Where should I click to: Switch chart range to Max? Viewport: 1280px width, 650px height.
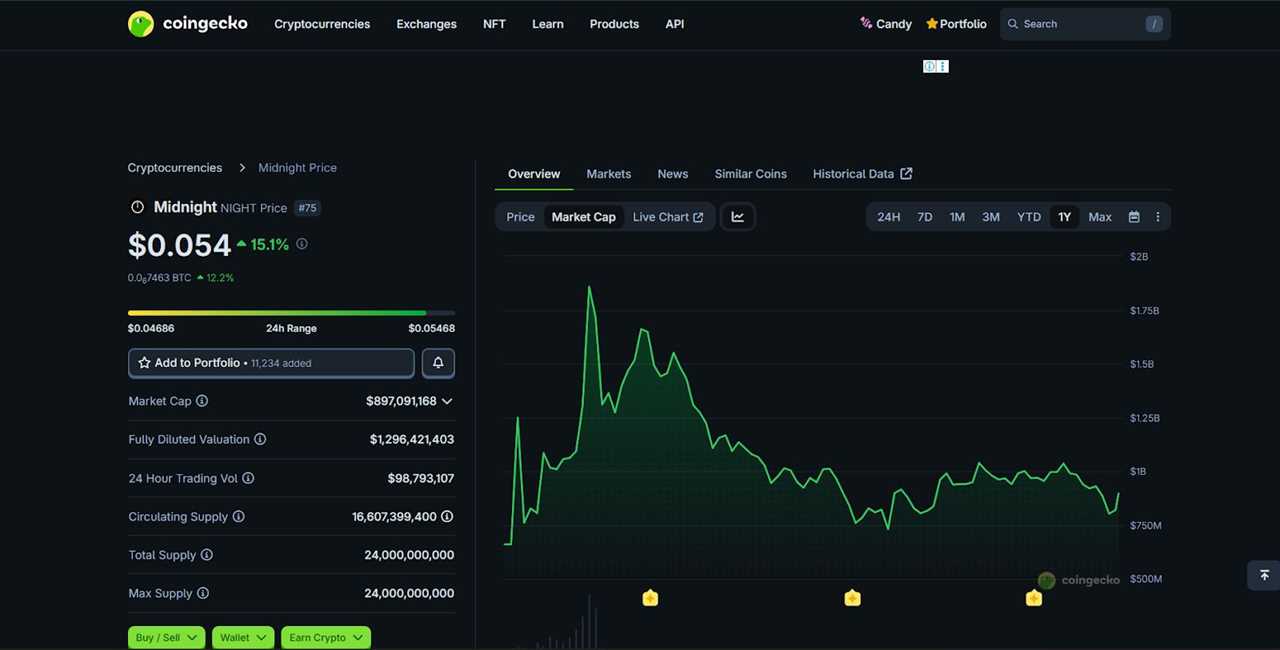pyautogui.click(x=1099, y=216)
